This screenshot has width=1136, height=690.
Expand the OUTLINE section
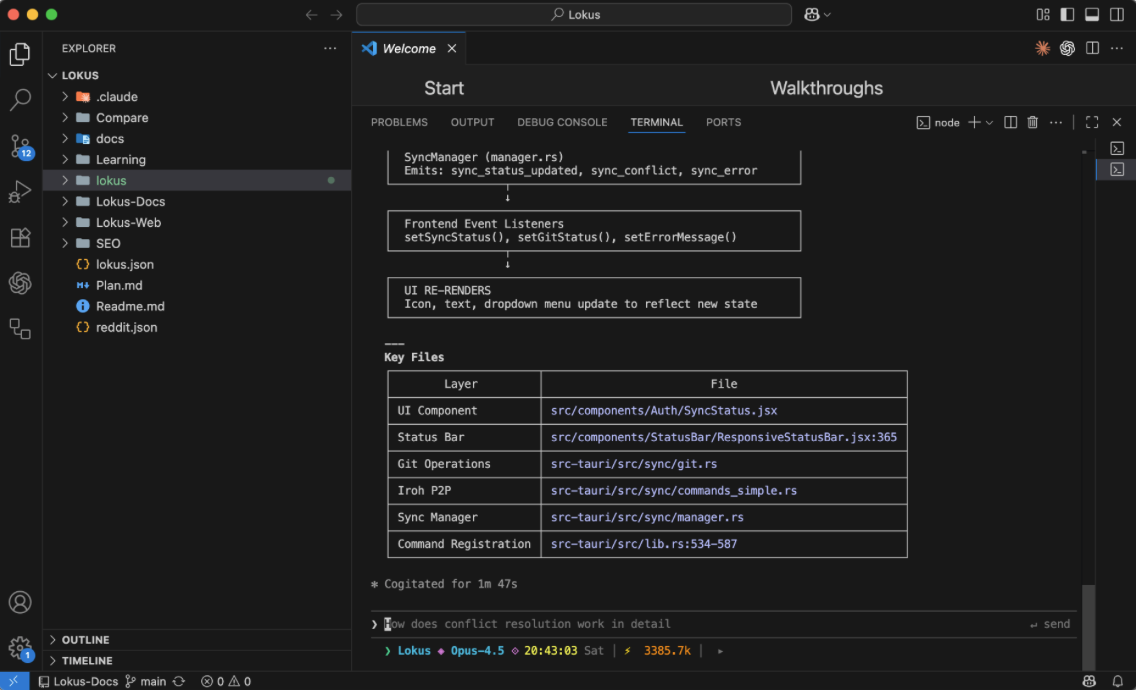point(85,640)
